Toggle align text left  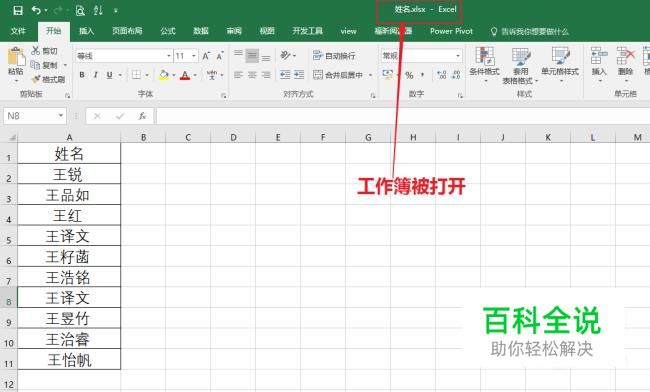coord(238,75)
